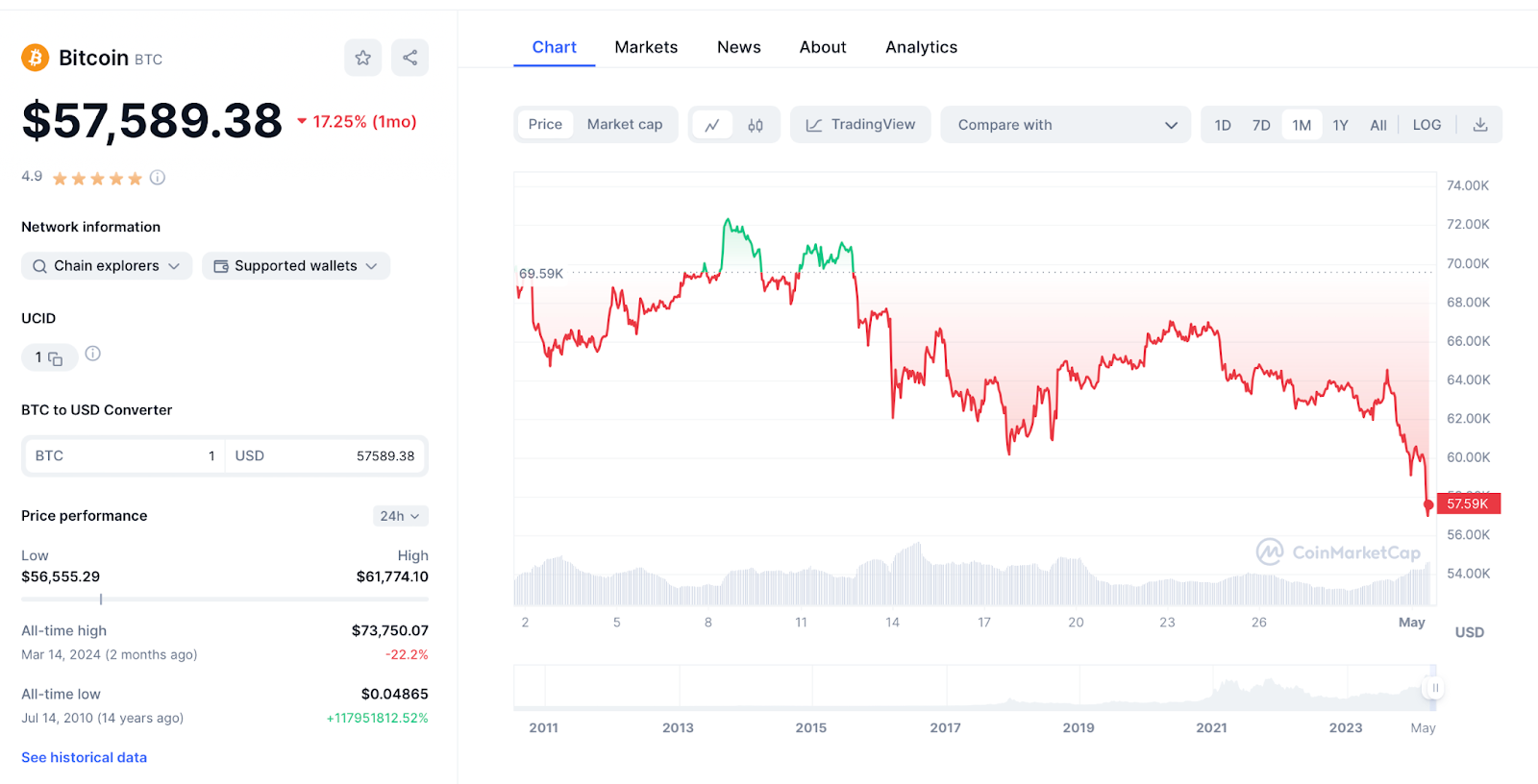
Task: Click the High value $61,774.10
Action: point(392,576)
